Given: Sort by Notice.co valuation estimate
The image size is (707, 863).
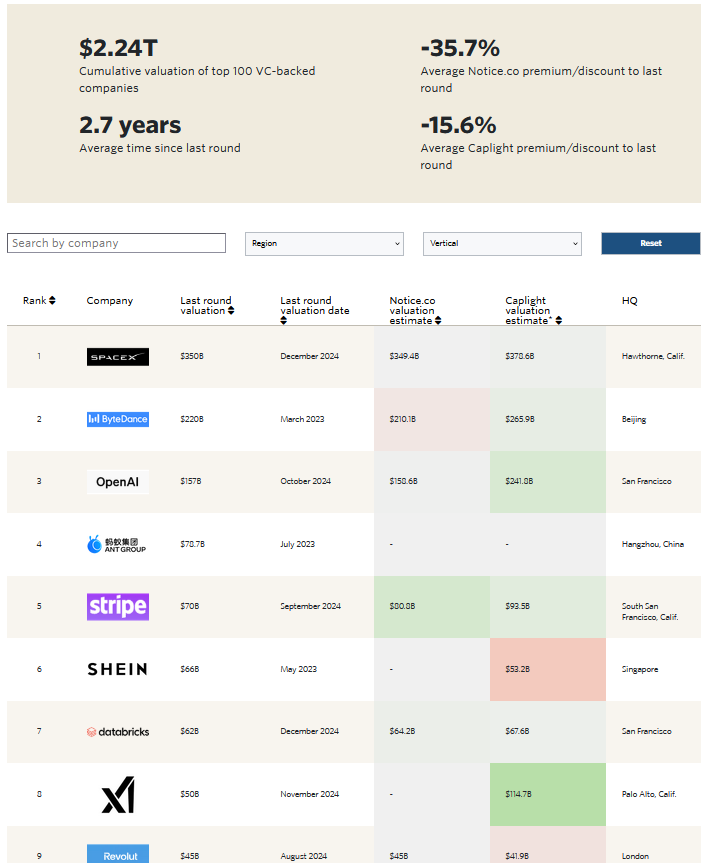Looking at the screenshot, I should 438,320.
